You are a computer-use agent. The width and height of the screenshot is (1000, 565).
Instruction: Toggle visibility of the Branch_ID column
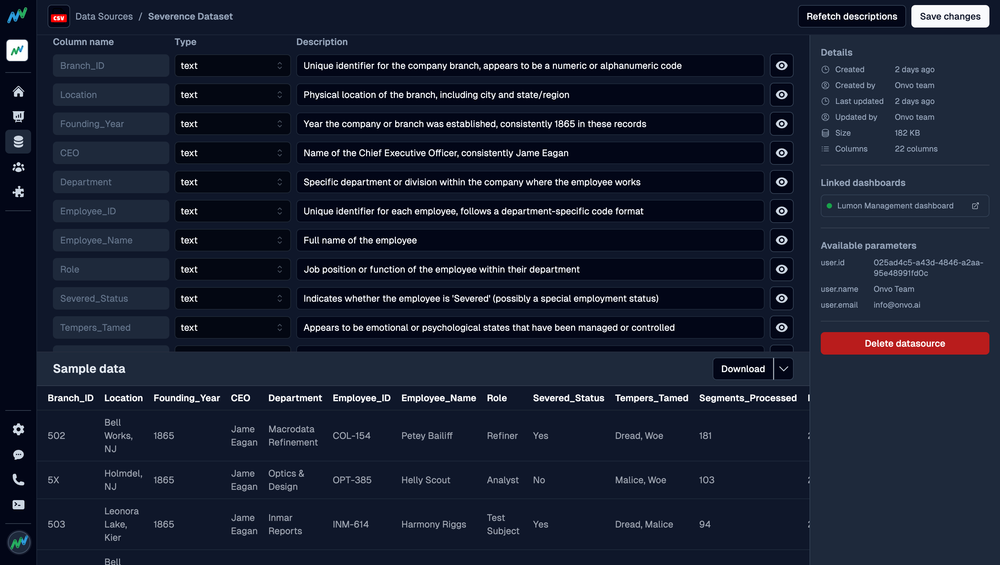click(782, 66)
